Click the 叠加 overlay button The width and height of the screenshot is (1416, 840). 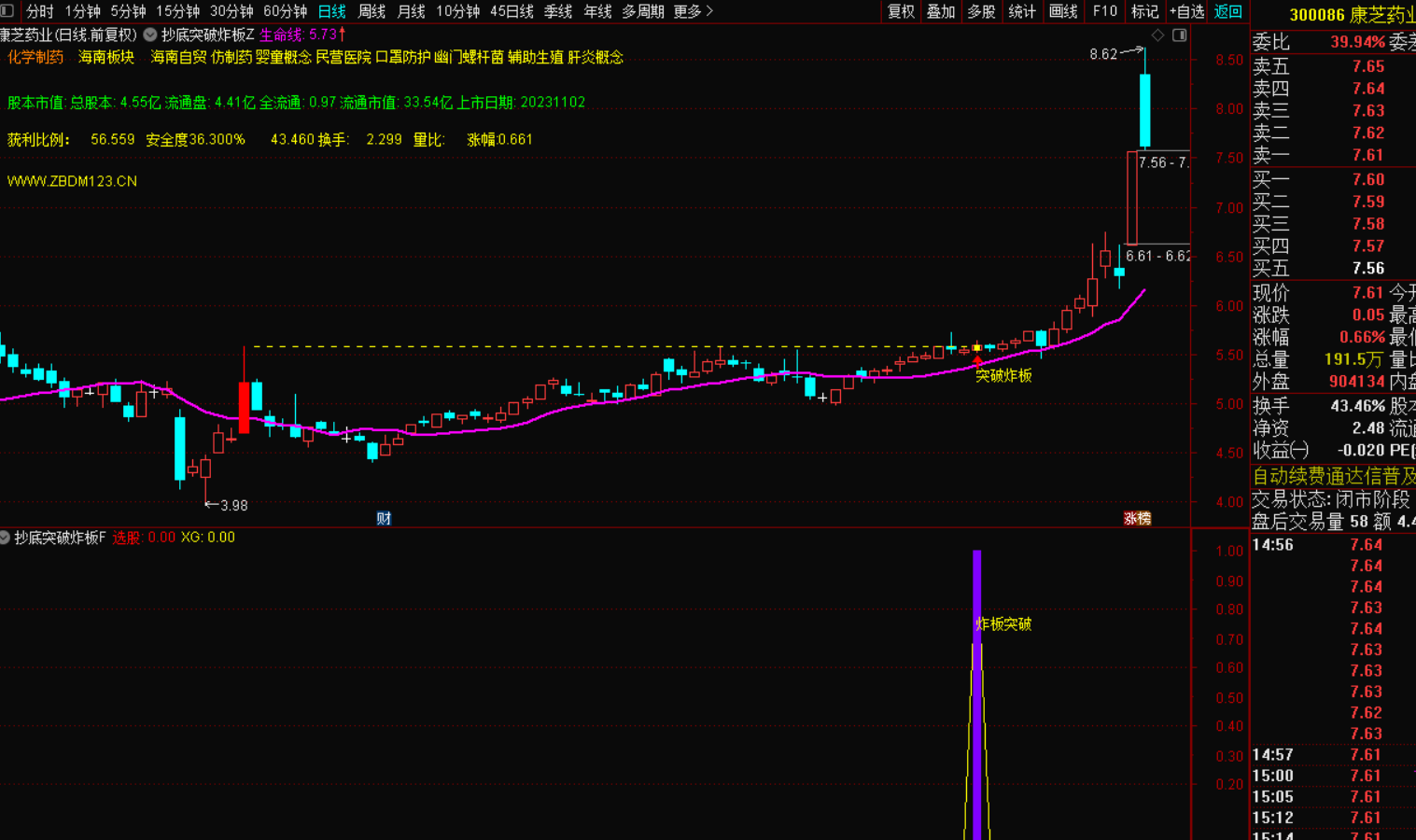coord(941,11)
